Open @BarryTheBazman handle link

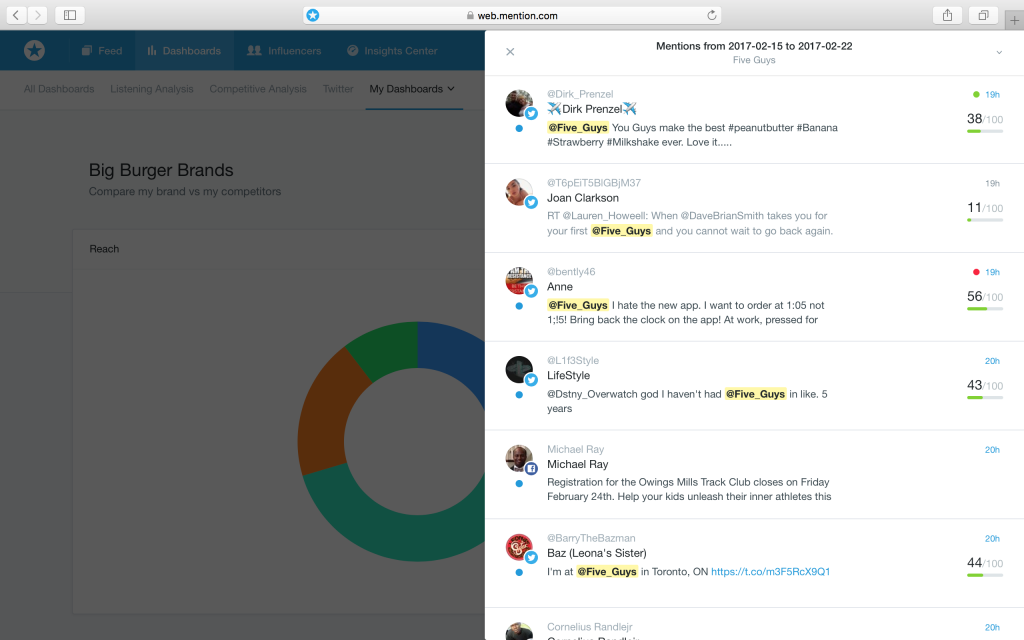coord(591,538)
